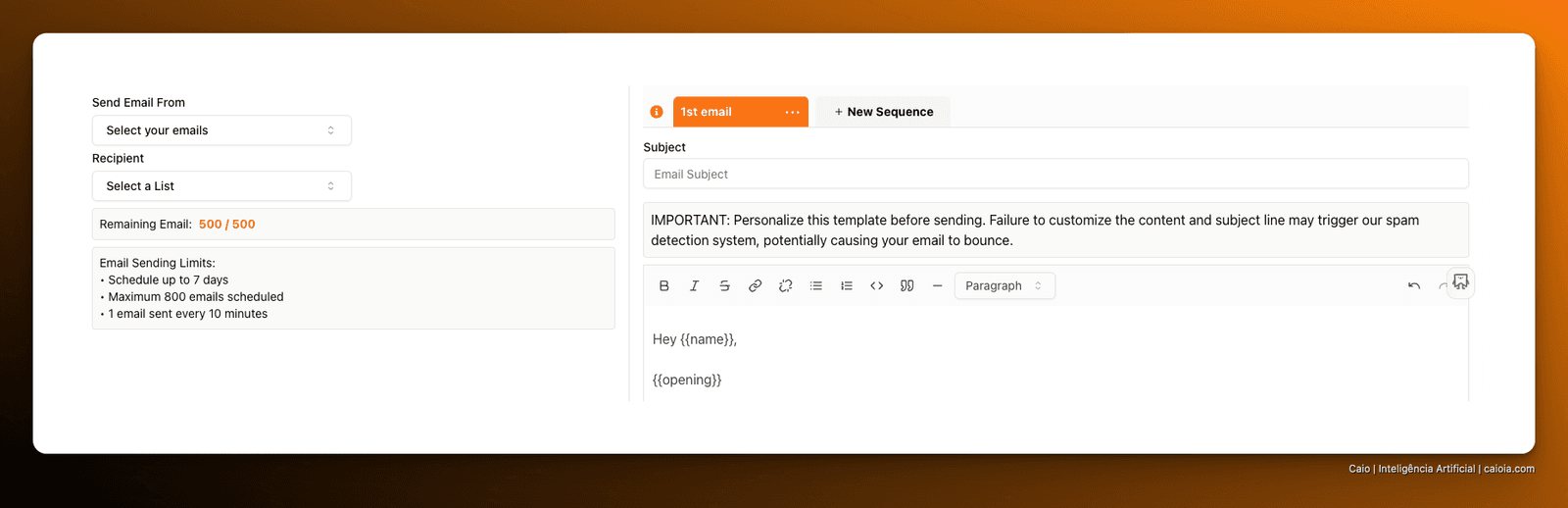Click the Recipient label
The width and height of the screenshot is (1568, 508).
[x=118, y=158]
